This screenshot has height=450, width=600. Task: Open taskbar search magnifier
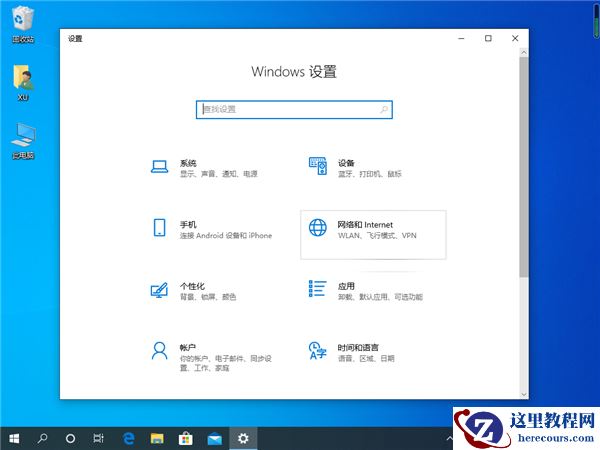click(42, 438)
